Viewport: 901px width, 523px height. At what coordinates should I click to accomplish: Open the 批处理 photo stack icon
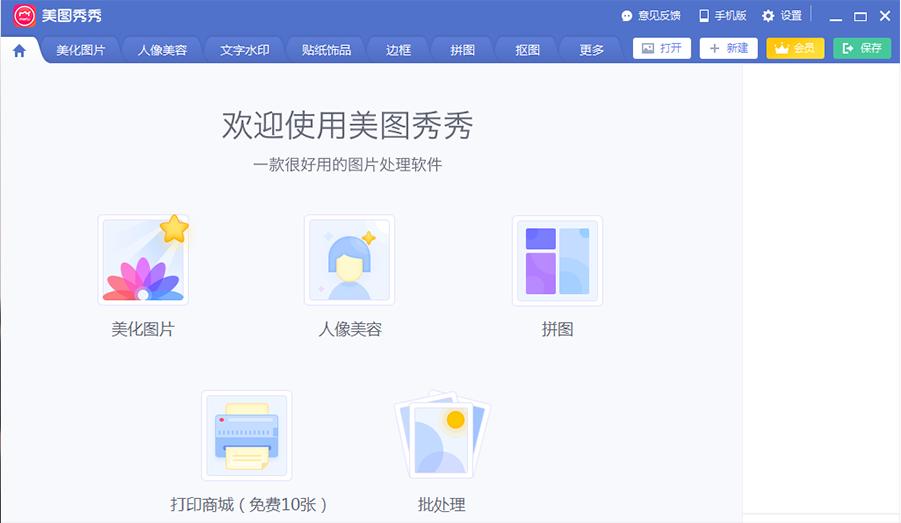[x=442, y=435]
